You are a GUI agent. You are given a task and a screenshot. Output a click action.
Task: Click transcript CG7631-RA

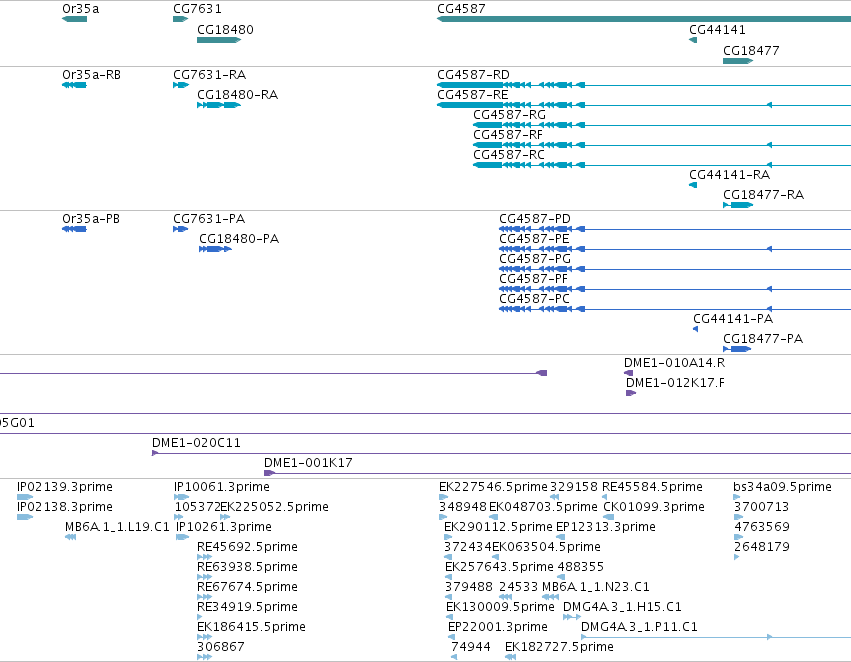181,85
